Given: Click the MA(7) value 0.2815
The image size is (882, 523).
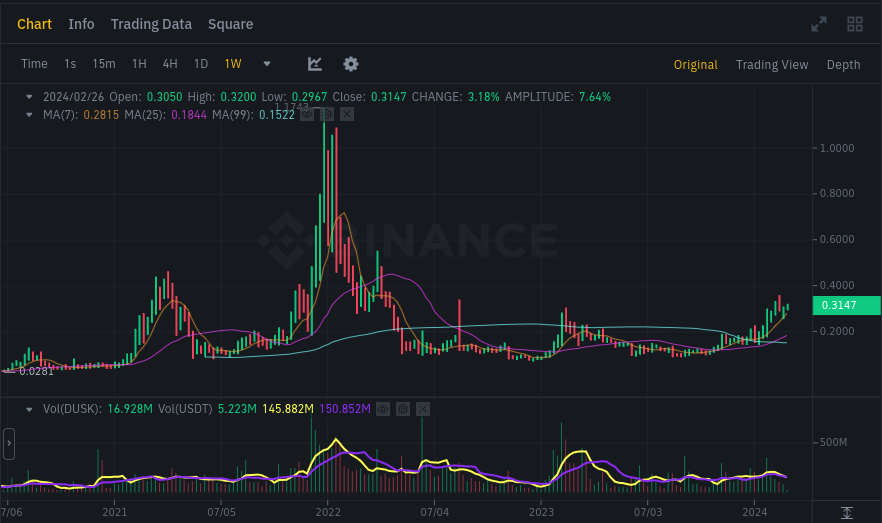Looking at the screenshot, I should (x=101, y=115).
